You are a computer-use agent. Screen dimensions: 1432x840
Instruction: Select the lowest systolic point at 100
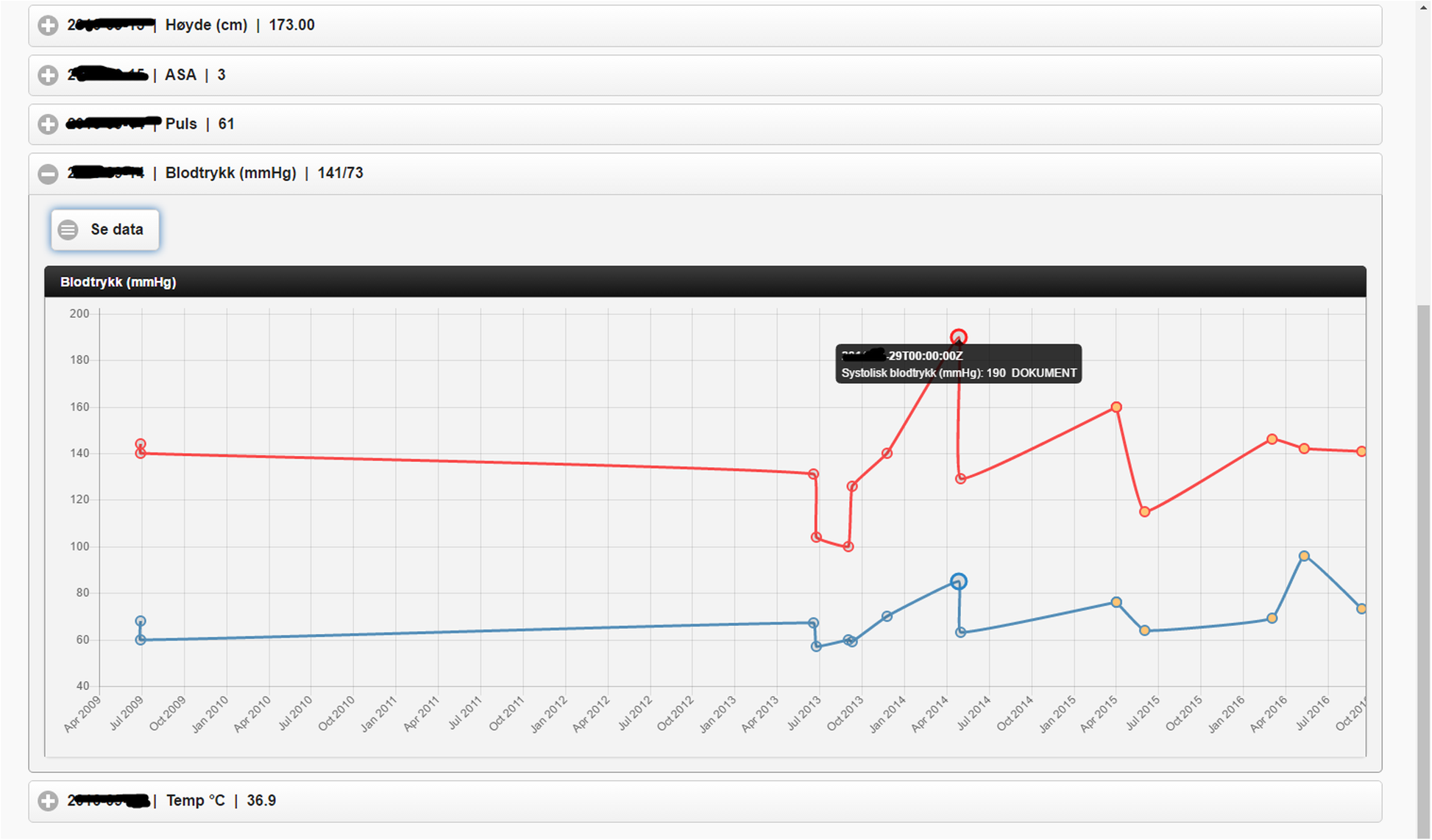pos(848,547)
